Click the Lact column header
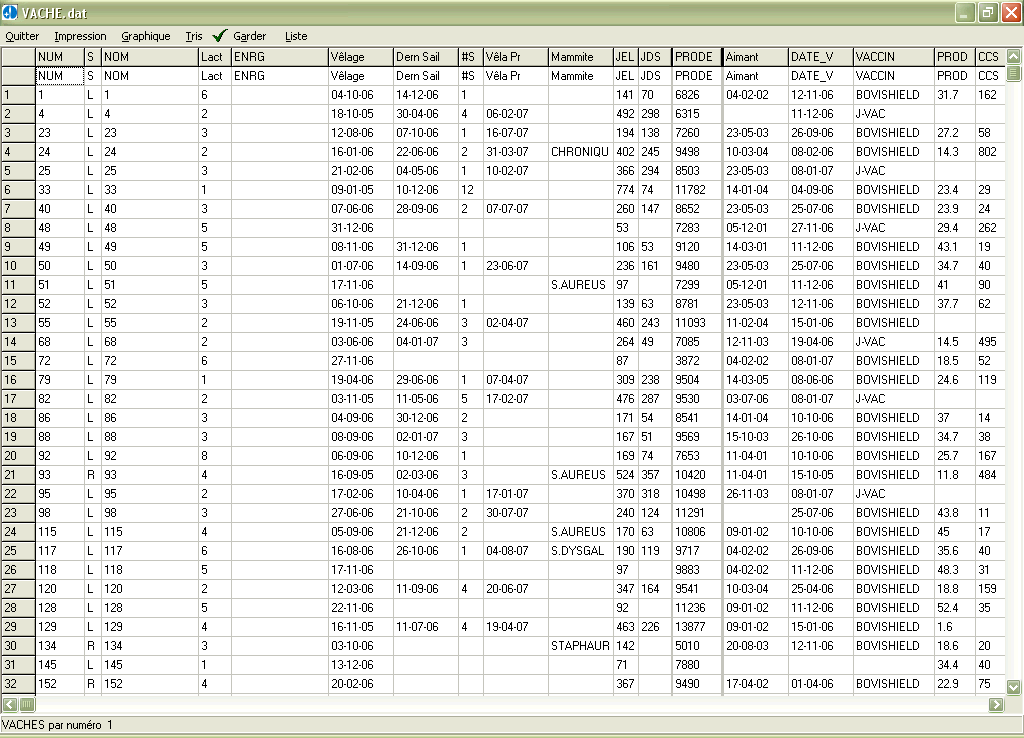Image resolution: width=1024 pixels, height=738 pixels. tap(214, 57)
